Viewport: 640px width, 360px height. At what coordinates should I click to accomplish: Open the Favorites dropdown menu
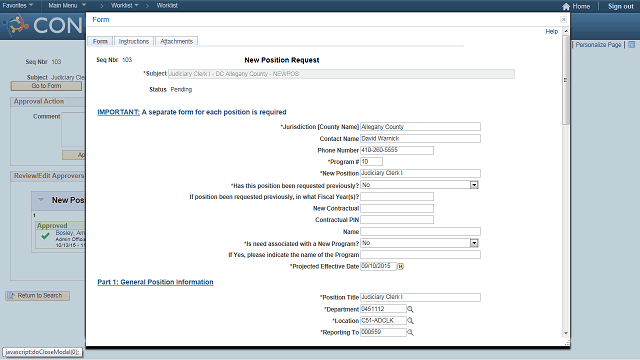point(18,5)
